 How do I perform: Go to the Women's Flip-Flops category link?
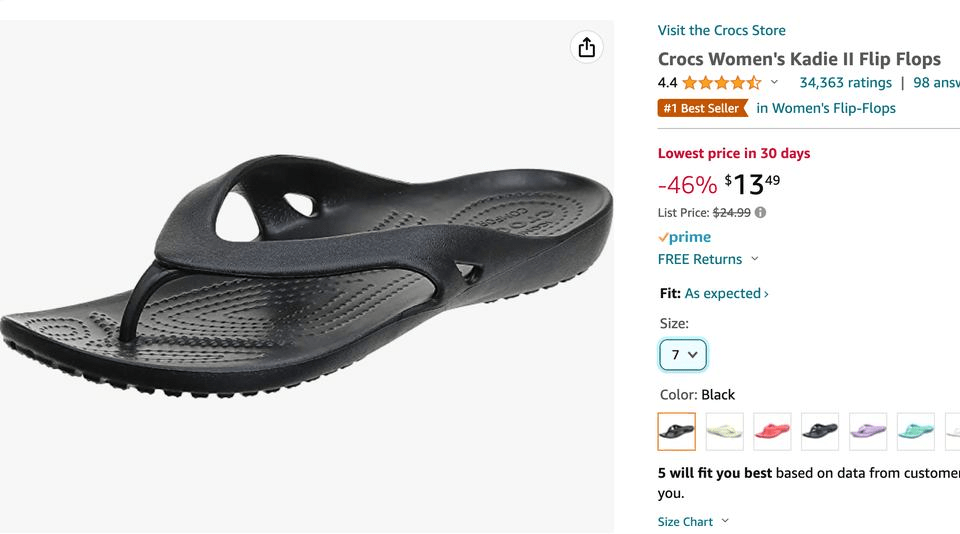[x=825, y=108]
